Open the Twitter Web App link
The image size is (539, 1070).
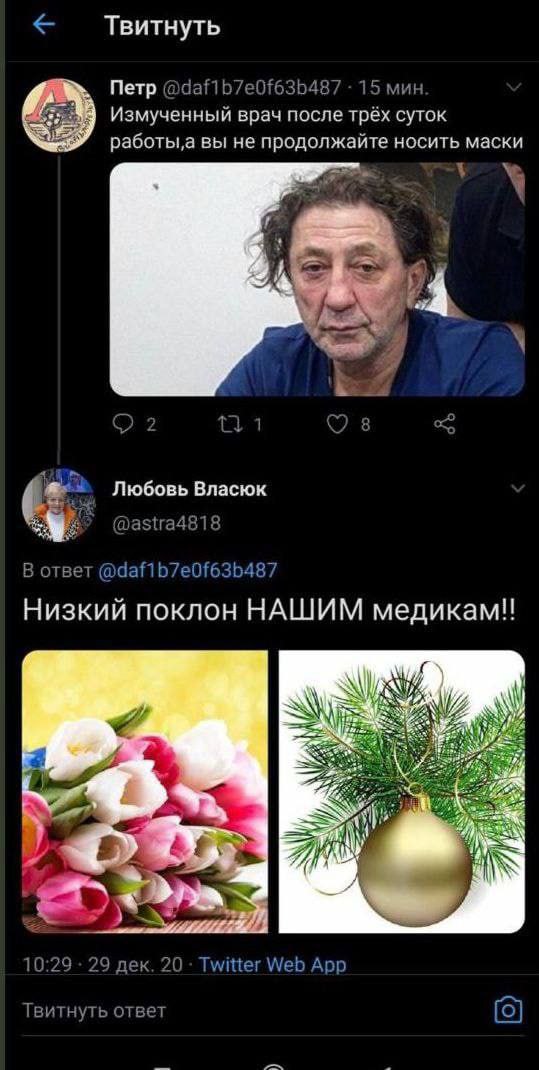[272, 965]
